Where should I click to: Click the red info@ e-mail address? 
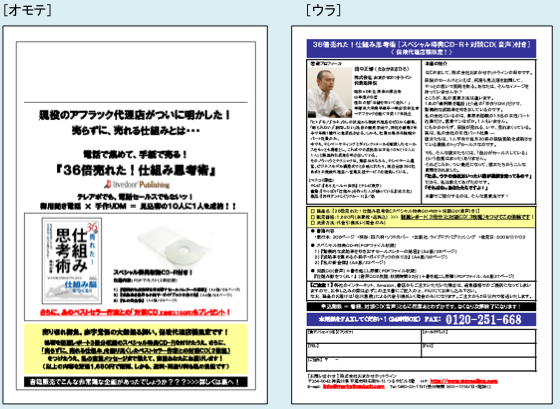[354, 386]
